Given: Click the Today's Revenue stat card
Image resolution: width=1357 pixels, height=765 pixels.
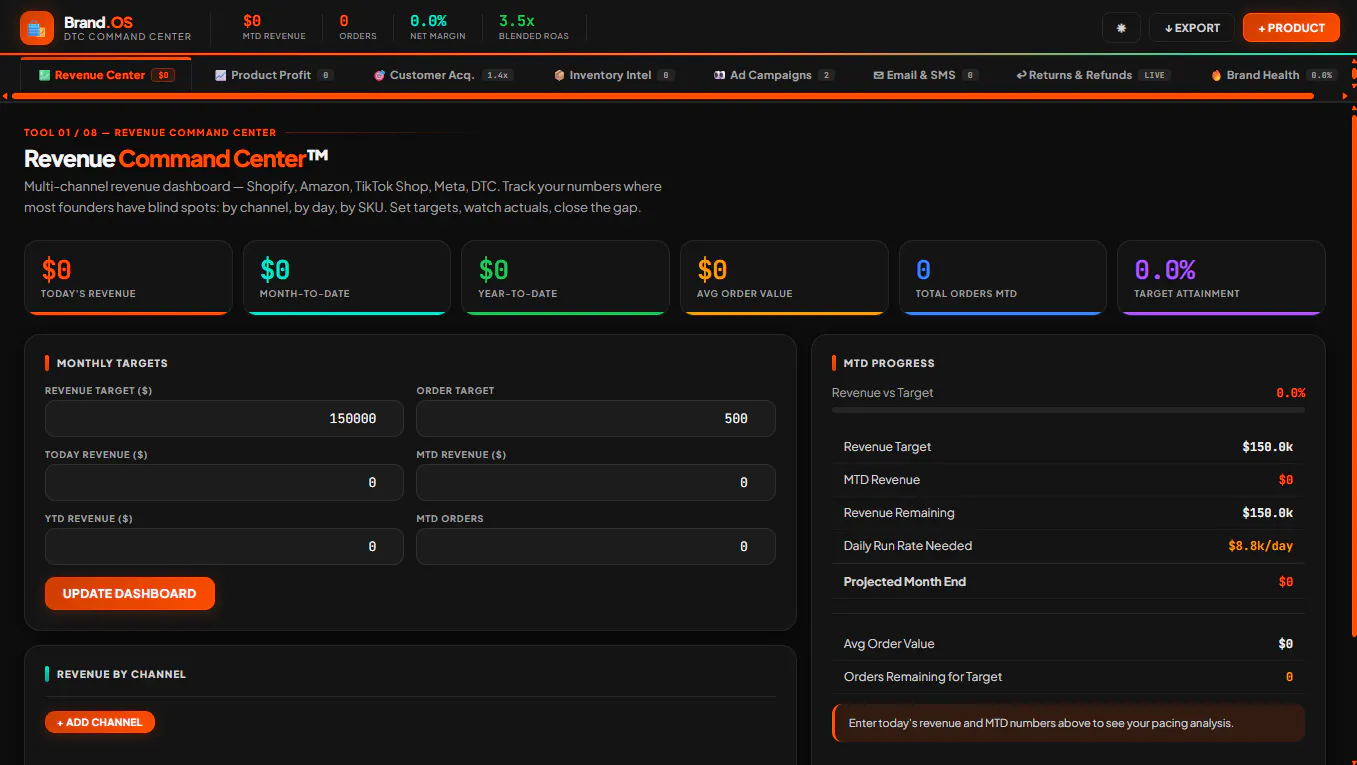Looking at the screenshot, I should tap(128, 278).
